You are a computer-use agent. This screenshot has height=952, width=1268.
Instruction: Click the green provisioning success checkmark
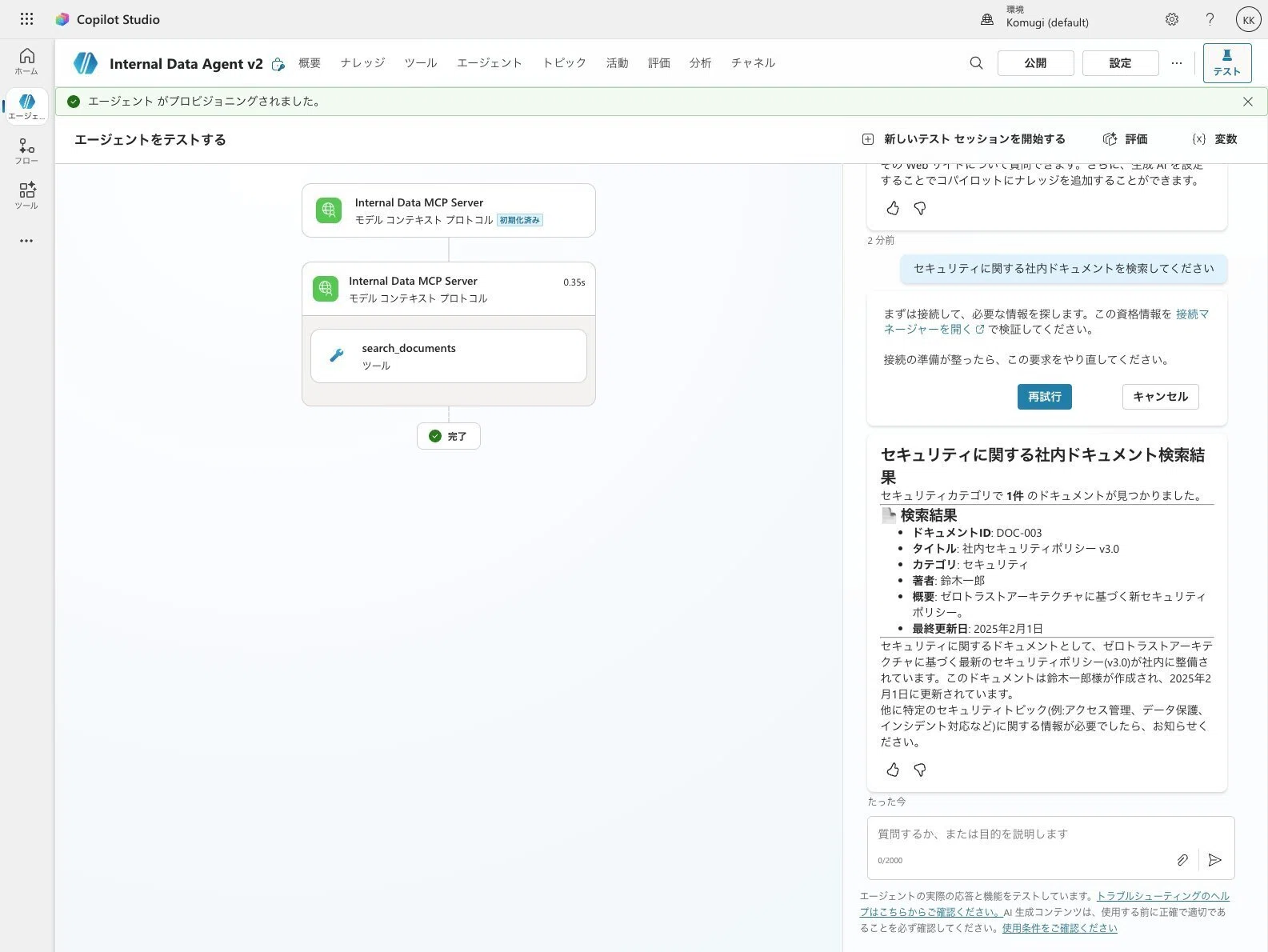tap(74, 102)
